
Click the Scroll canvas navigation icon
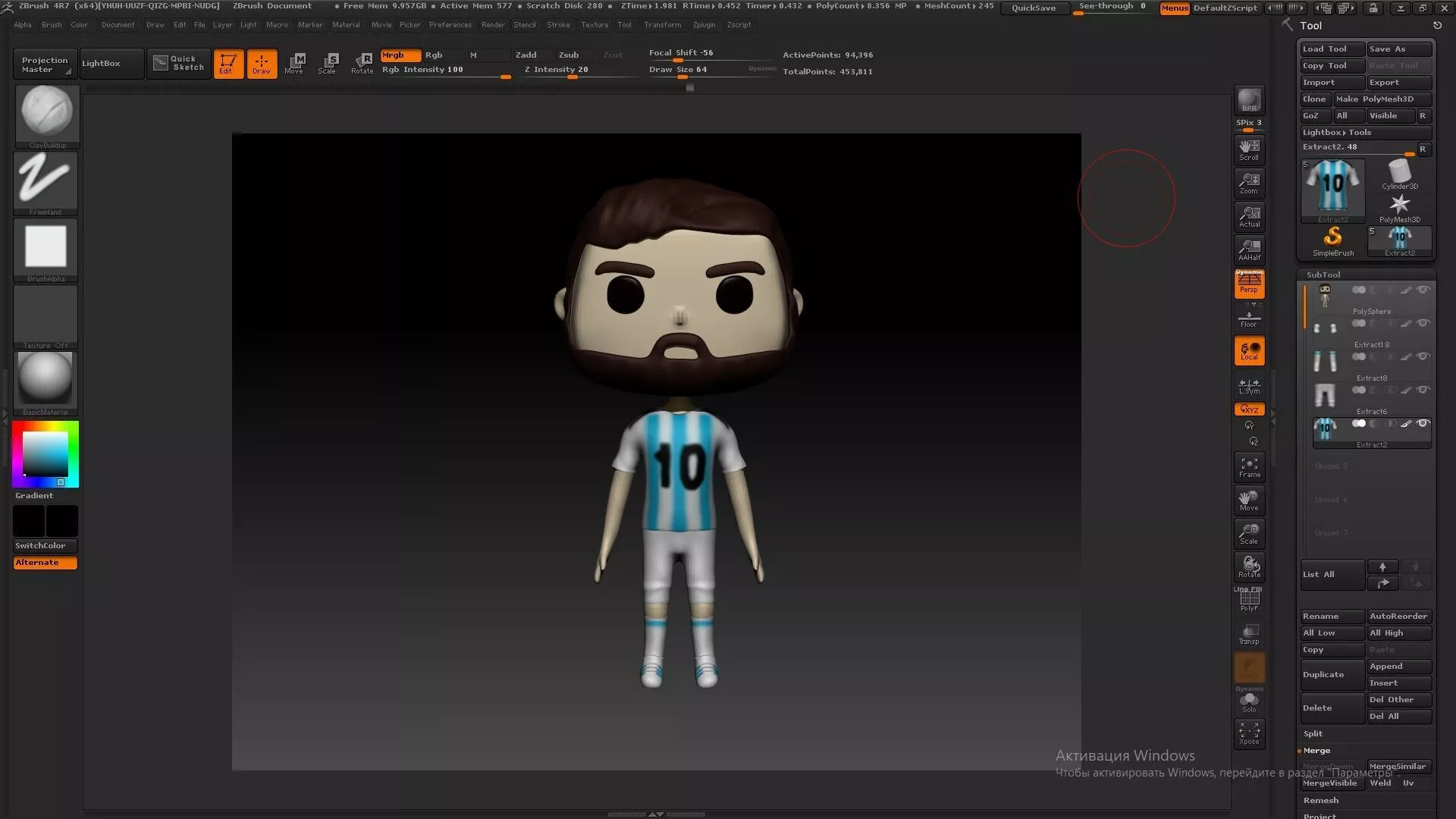pyautogui.click(x=1249, y=149)
